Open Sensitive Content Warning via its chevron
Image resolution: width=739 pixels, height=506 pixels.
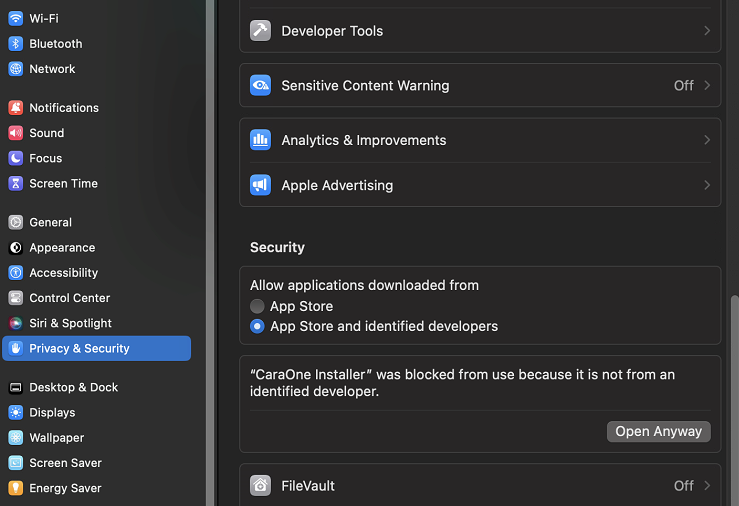tap(707, 85)
